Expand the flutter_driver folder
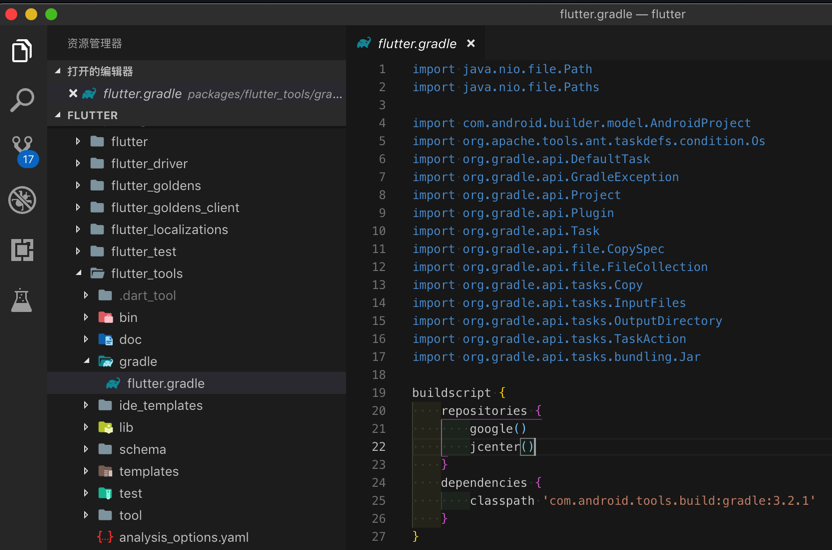This screenshot has width=832, height=550. click(x=149, y=163)
